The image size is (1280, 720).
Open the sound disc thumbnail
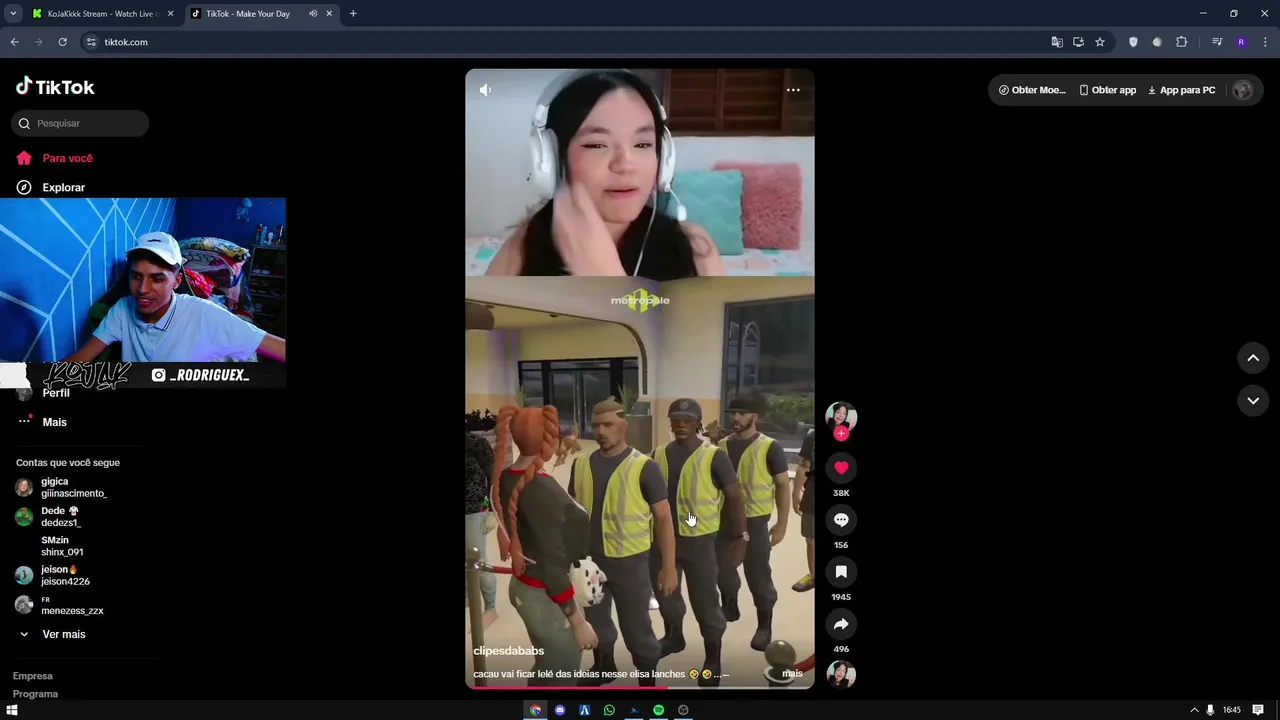841,674
